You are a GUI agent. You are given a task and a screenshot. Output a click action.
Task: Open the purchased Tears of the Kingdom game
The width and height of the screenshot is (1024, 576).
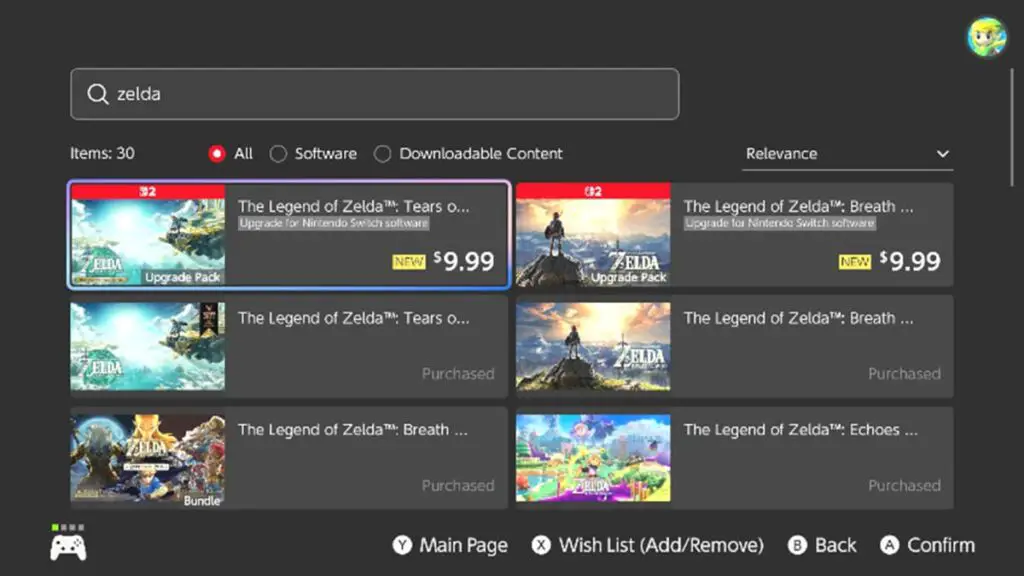tap(289, 346)
